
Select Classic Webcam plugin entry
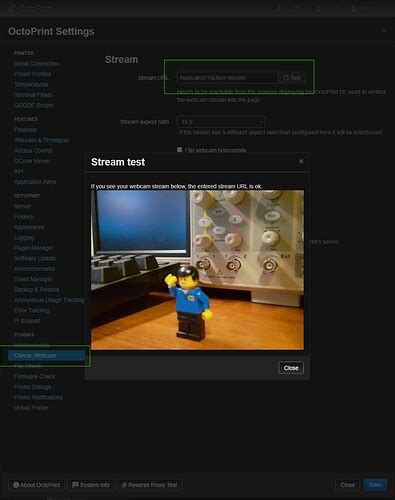tap(46, 356)
